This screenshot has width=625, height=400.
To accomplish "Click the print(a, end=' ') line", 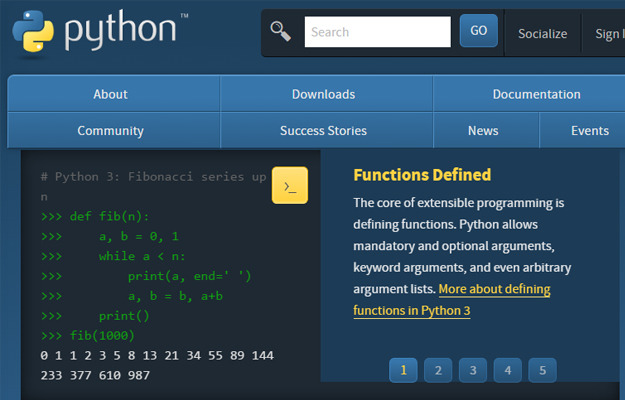I will pos(146,276).
